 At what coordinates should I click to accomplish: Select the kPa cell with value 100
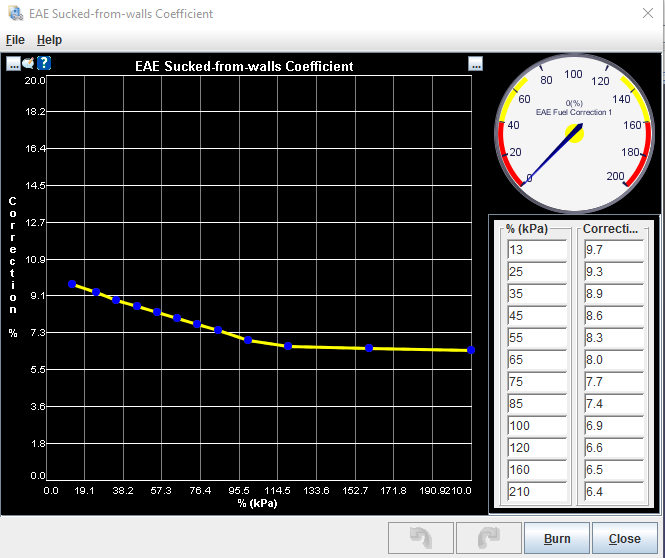pos(537,426)
